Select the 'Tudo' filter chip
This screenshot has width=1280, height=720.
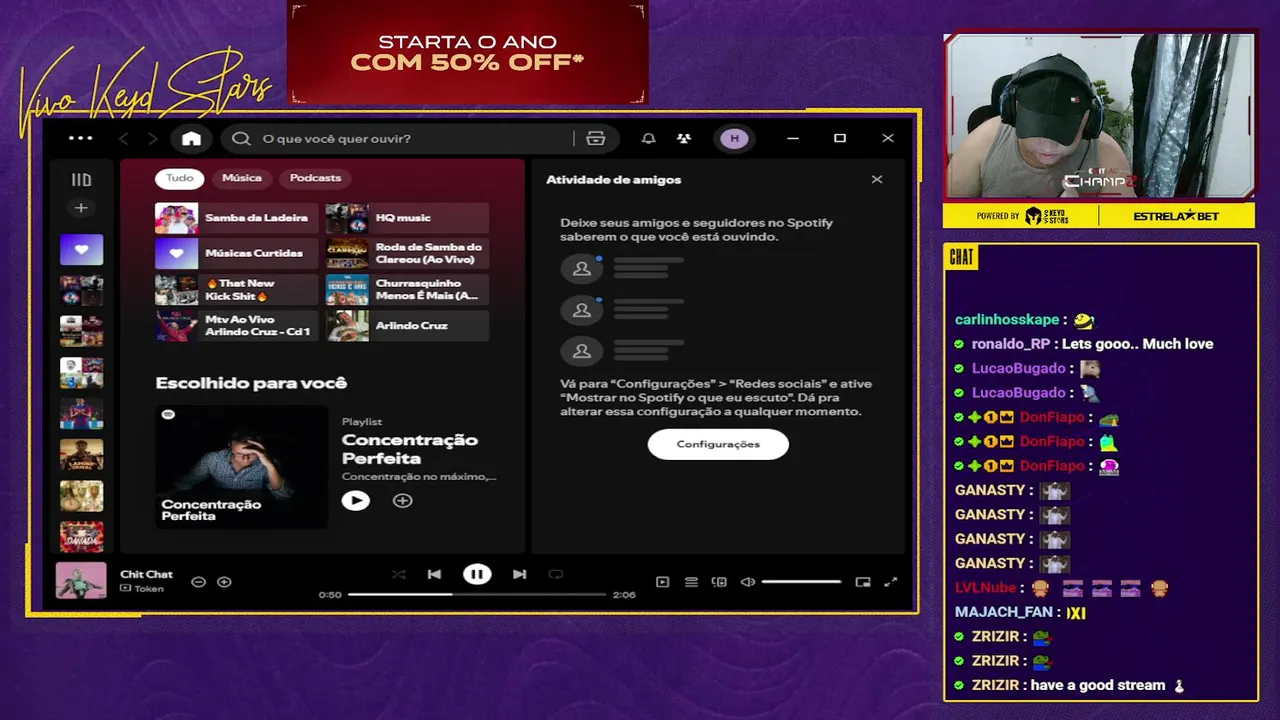(x=180, y=178)
